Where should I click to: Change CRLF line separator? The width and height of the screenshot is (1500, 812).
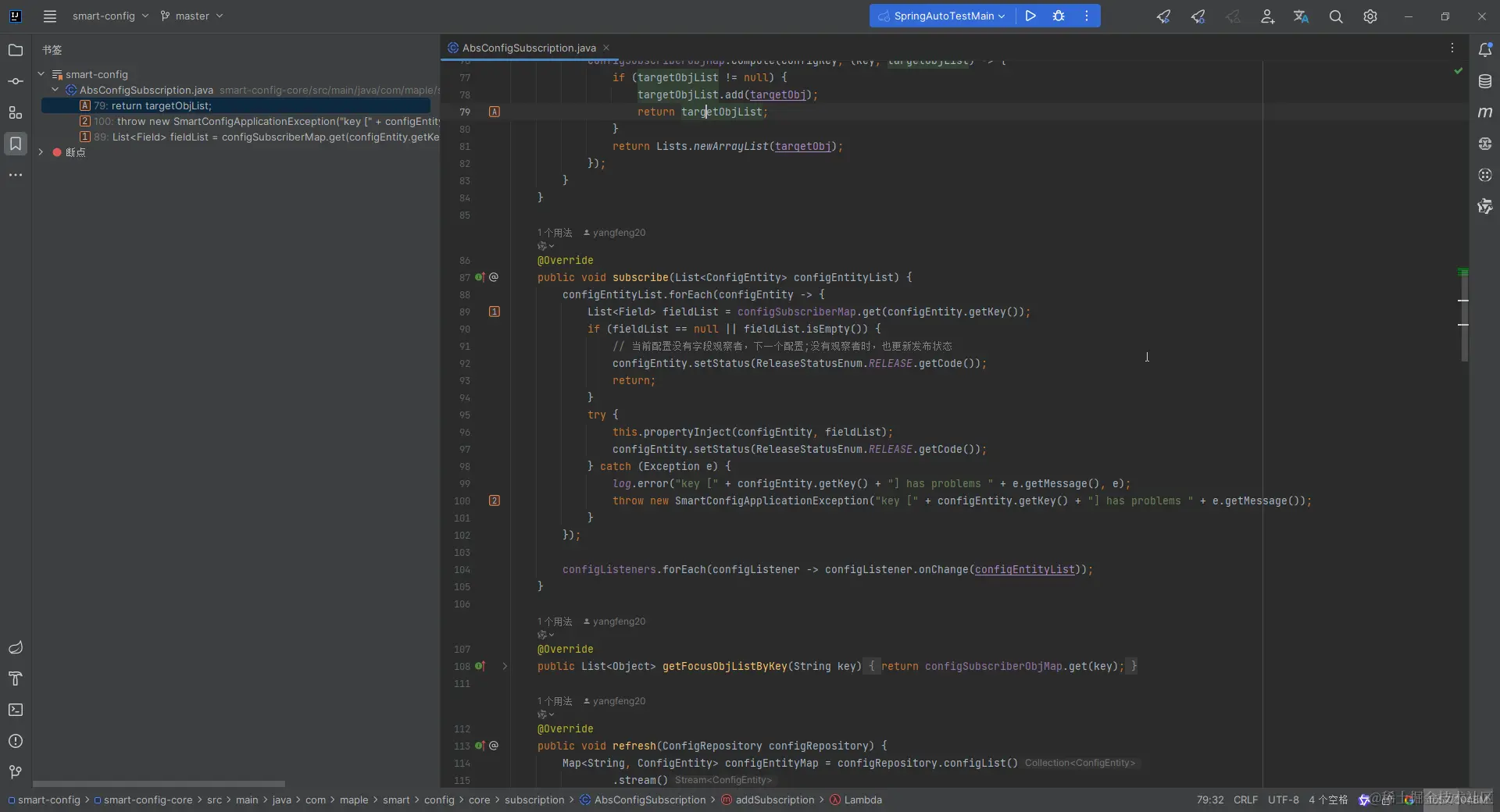click(x=1245, y=800)
